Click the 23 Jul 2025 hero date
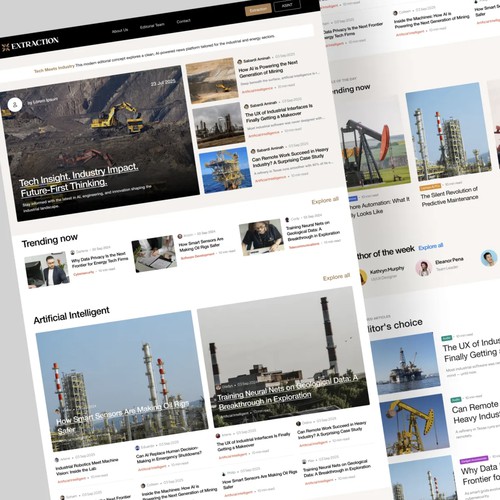 [163, 82]
